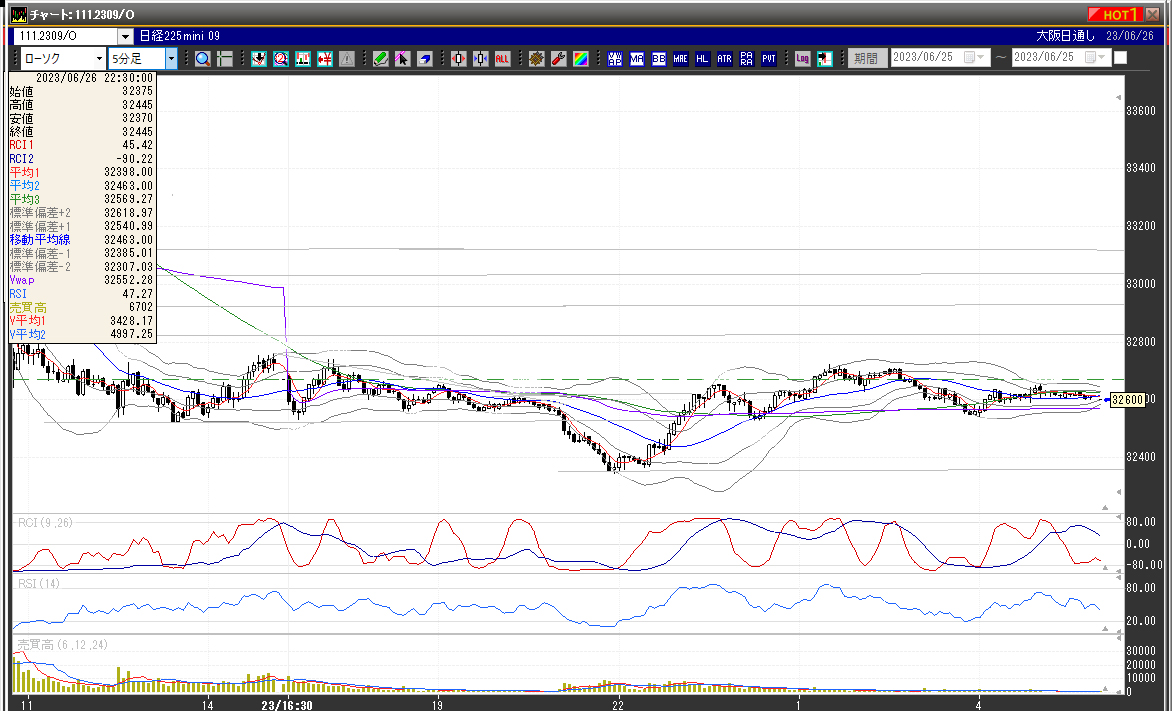Click the 移動平均線 row in data panel
Screen dimensions: 1172x711
81,240
